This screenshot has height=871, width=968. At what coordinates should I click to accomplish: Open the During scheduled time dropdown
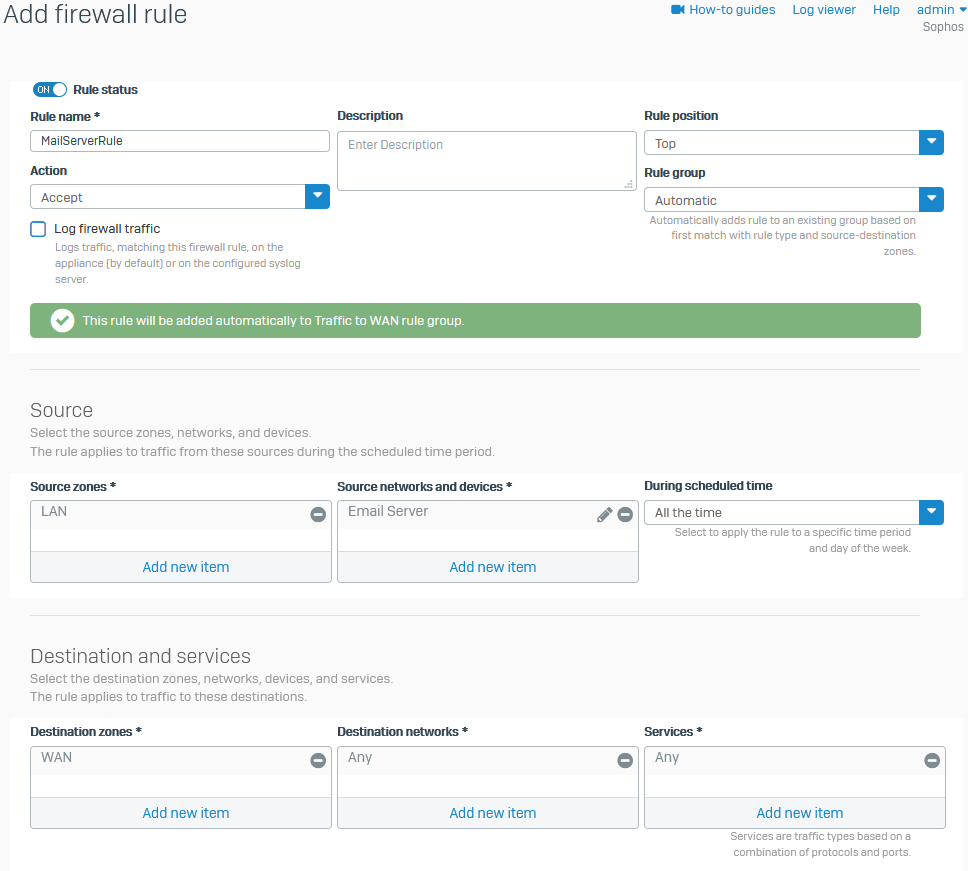pyautogui.click(x=931, y=512)
